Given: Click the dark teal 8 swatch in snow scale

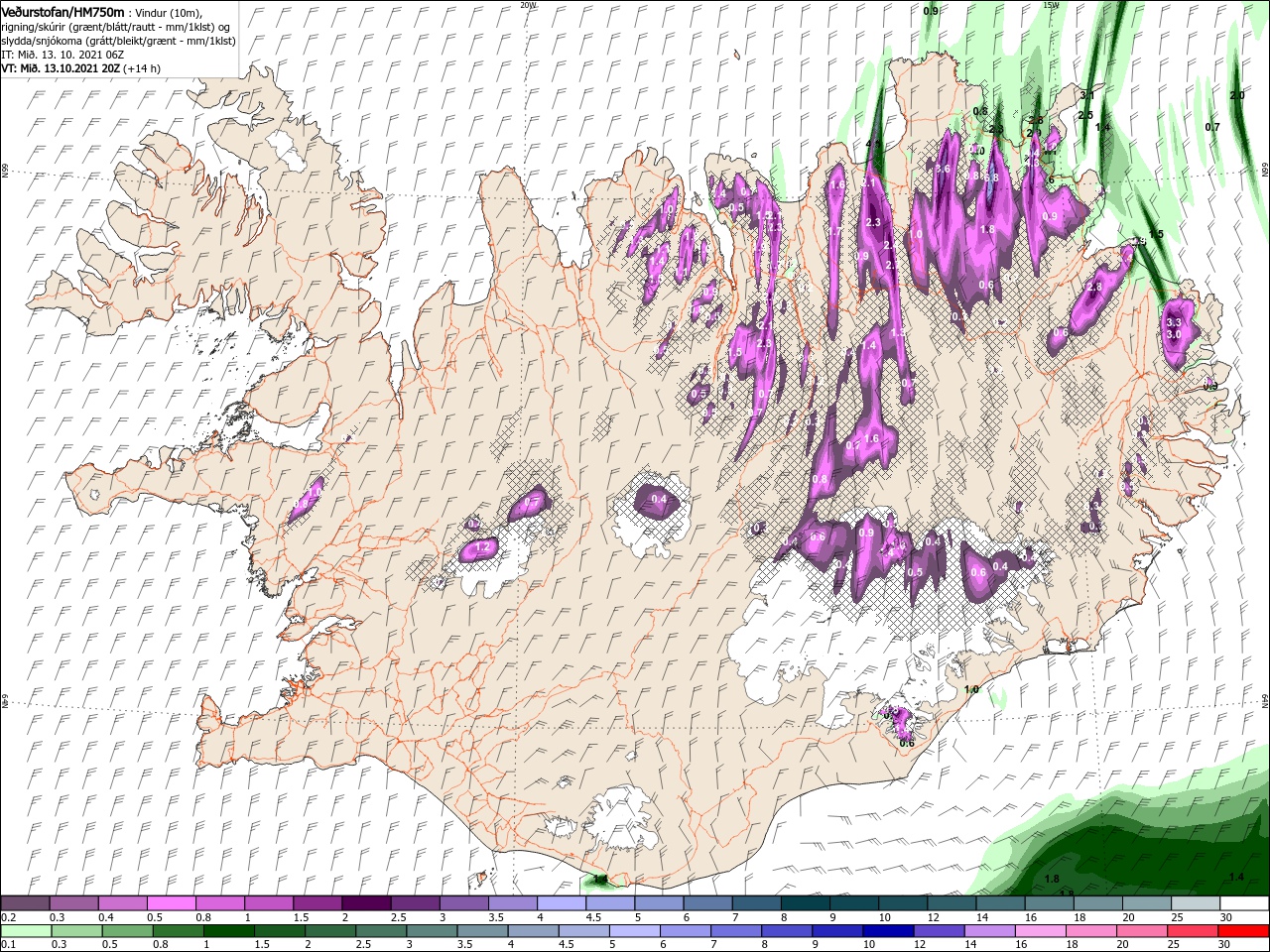Looking at the screenshot, I should tap(805, 903).
